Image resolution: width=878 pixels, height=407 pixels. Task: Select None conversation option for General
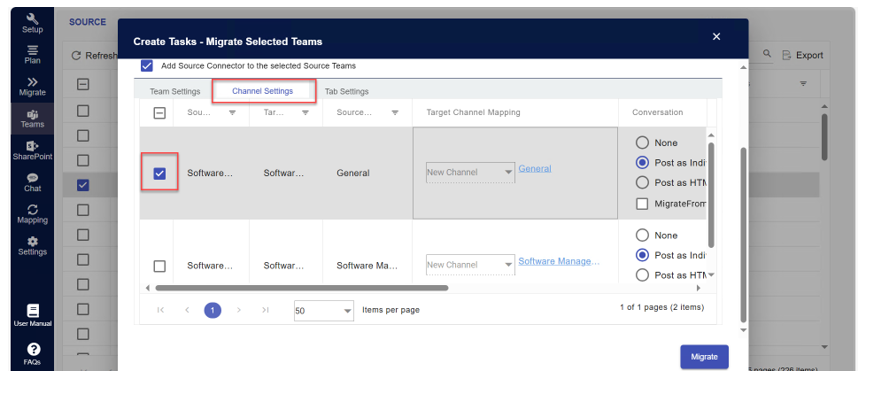pyautogui.click(x=642, y=143)
